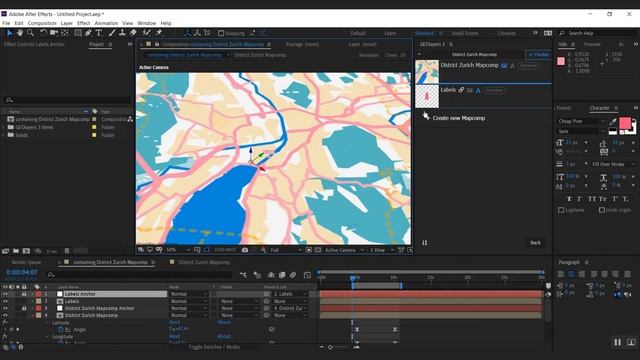Select the Clone Stamp tool

[x=122, y=33]
